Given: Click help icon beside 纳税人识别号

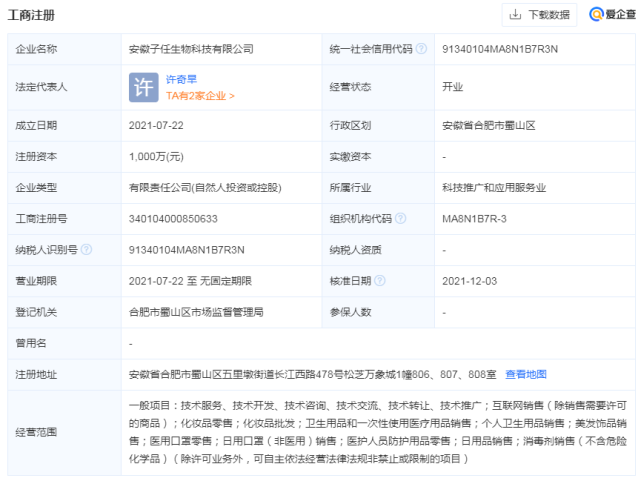Looking at the screenshot, I should (x=86, y=250).
